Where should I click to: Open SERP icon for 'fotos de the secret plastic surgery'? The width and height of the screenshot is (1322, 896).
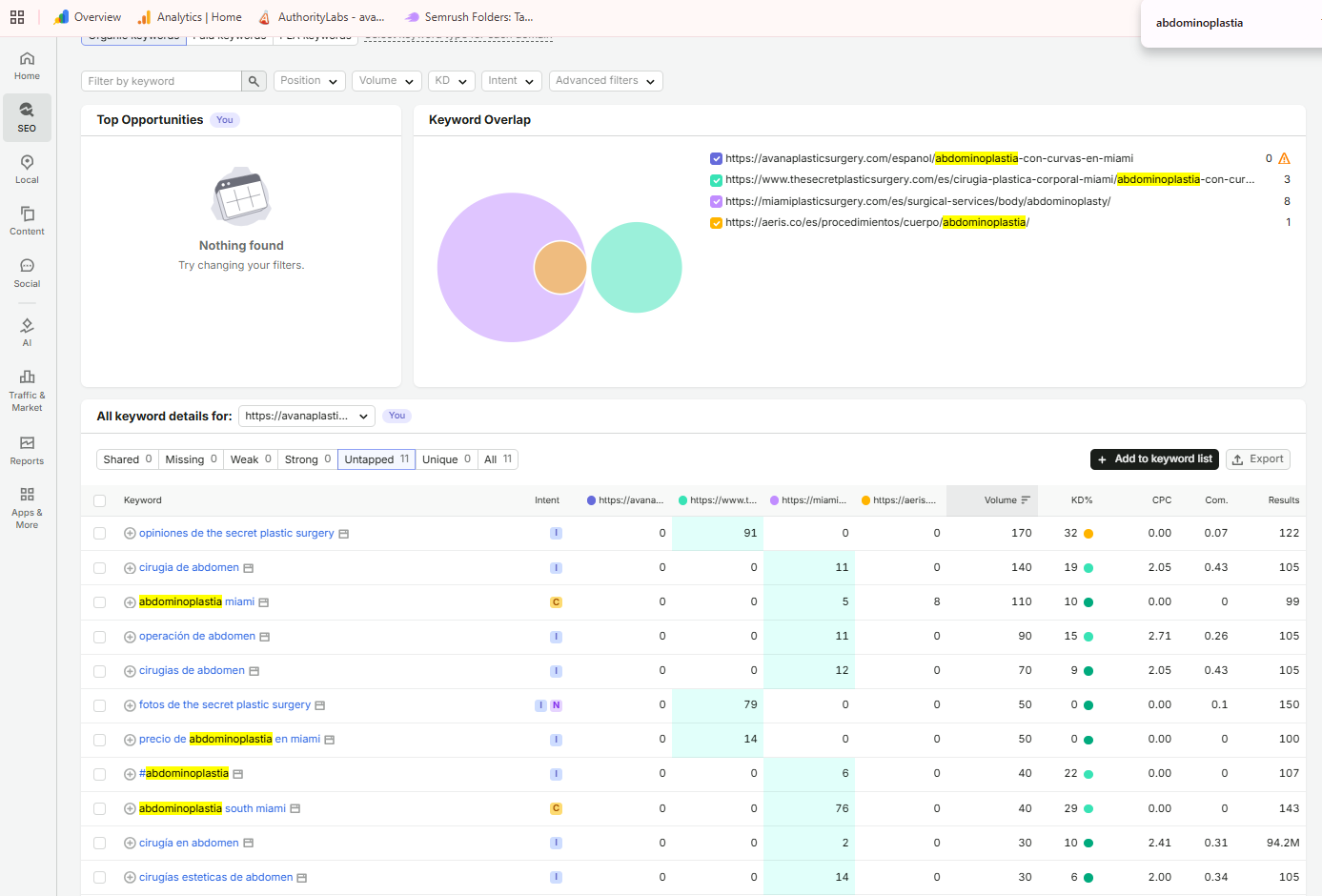pos(320,705)
